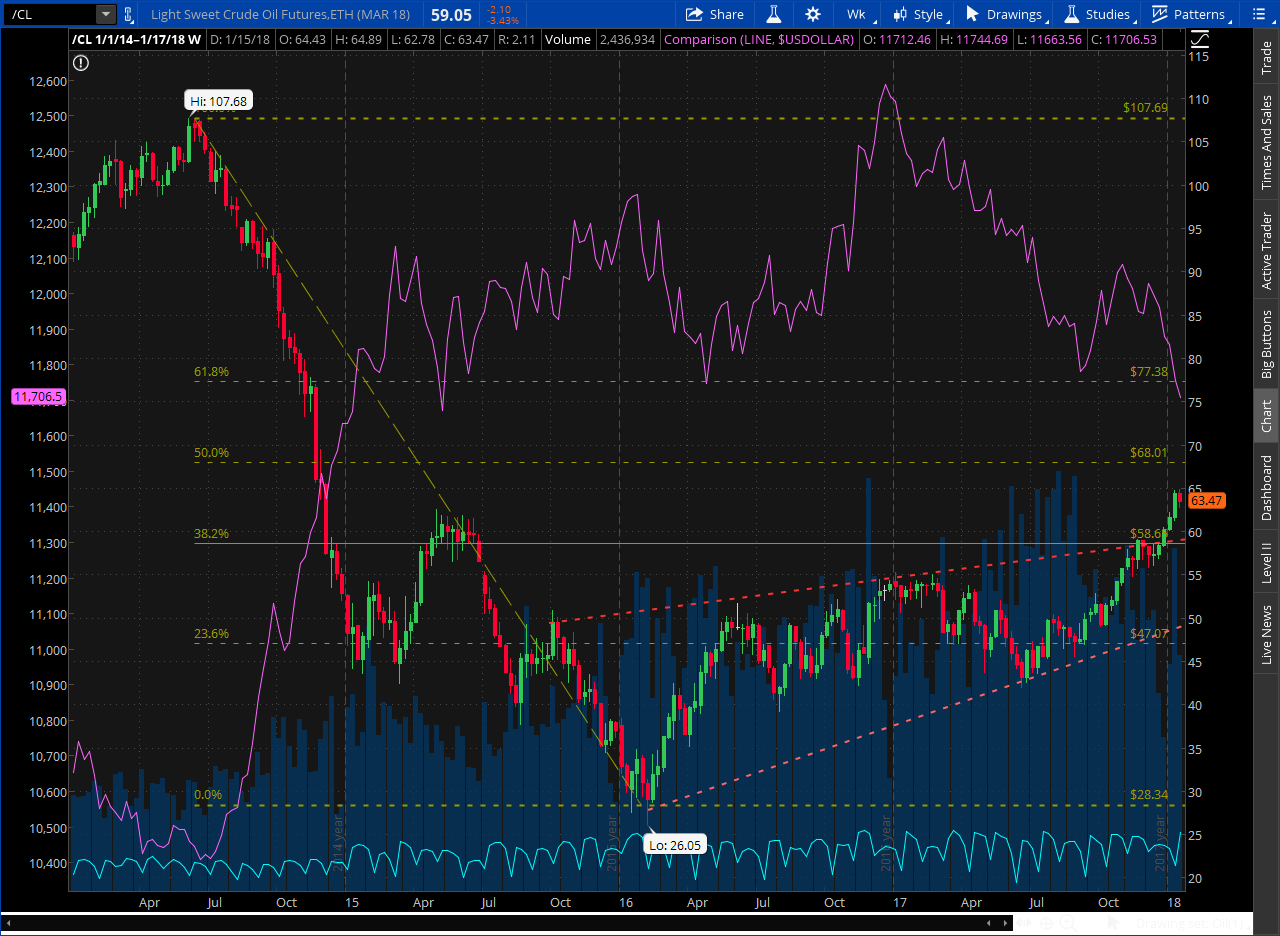The width and height of the screenshot is (1280, 936).
Task: Open the Drawing set: Oil(1) dropdown
Action: coord(1194,923)
